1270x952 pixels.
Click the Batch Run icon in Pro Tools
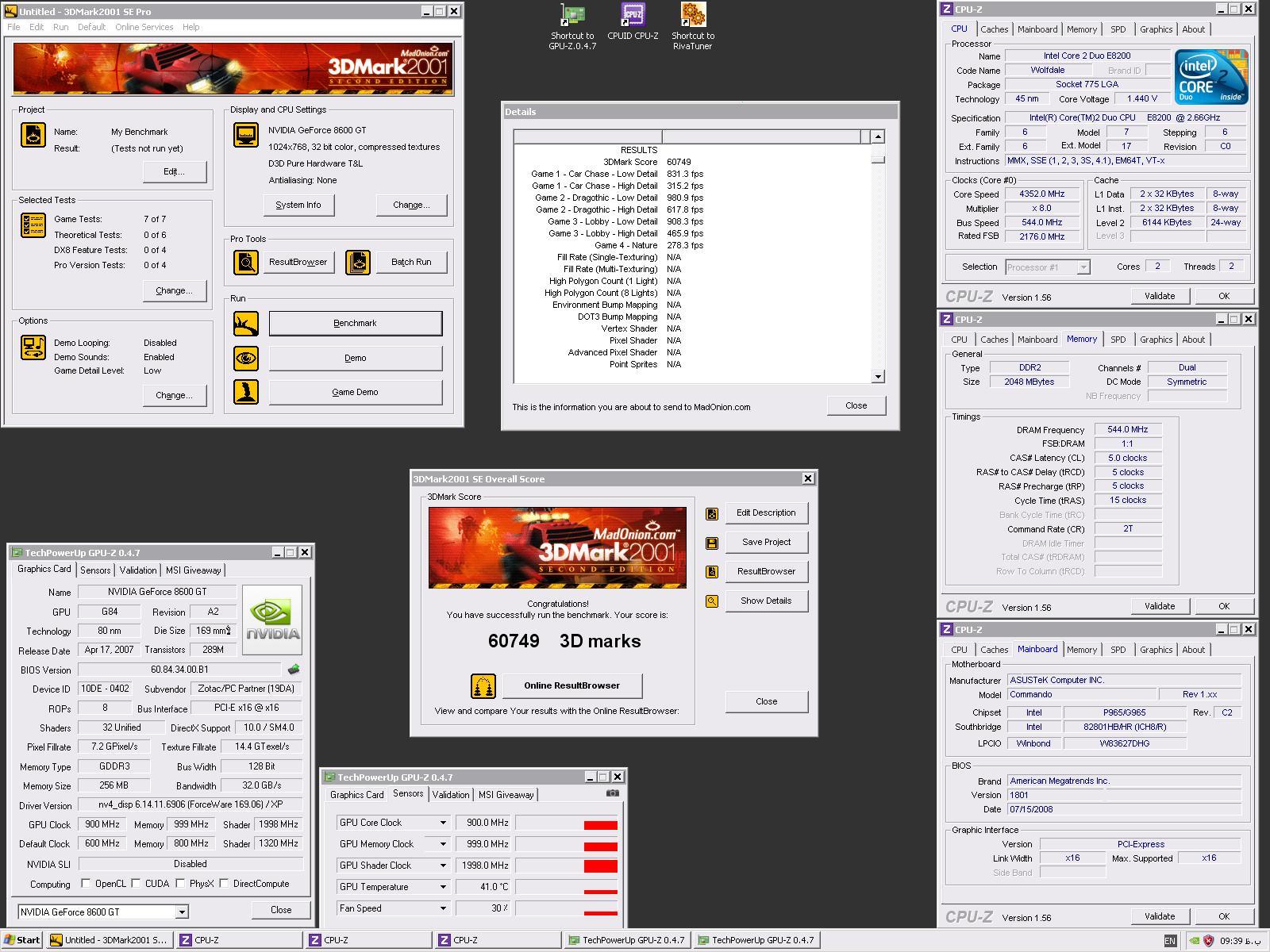click(358, 263)
